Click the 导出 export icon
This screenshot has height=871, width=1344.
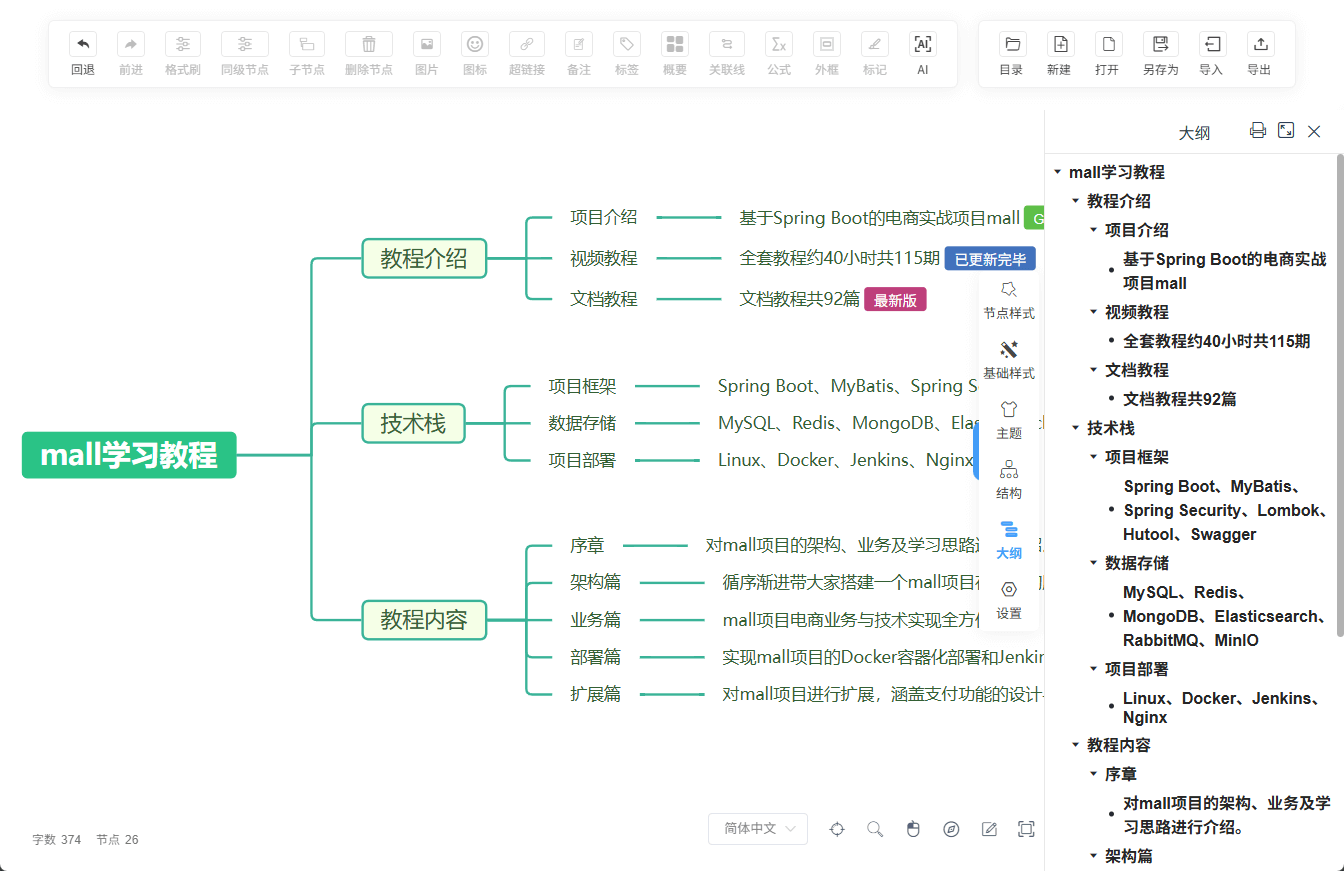(1259, 45)
